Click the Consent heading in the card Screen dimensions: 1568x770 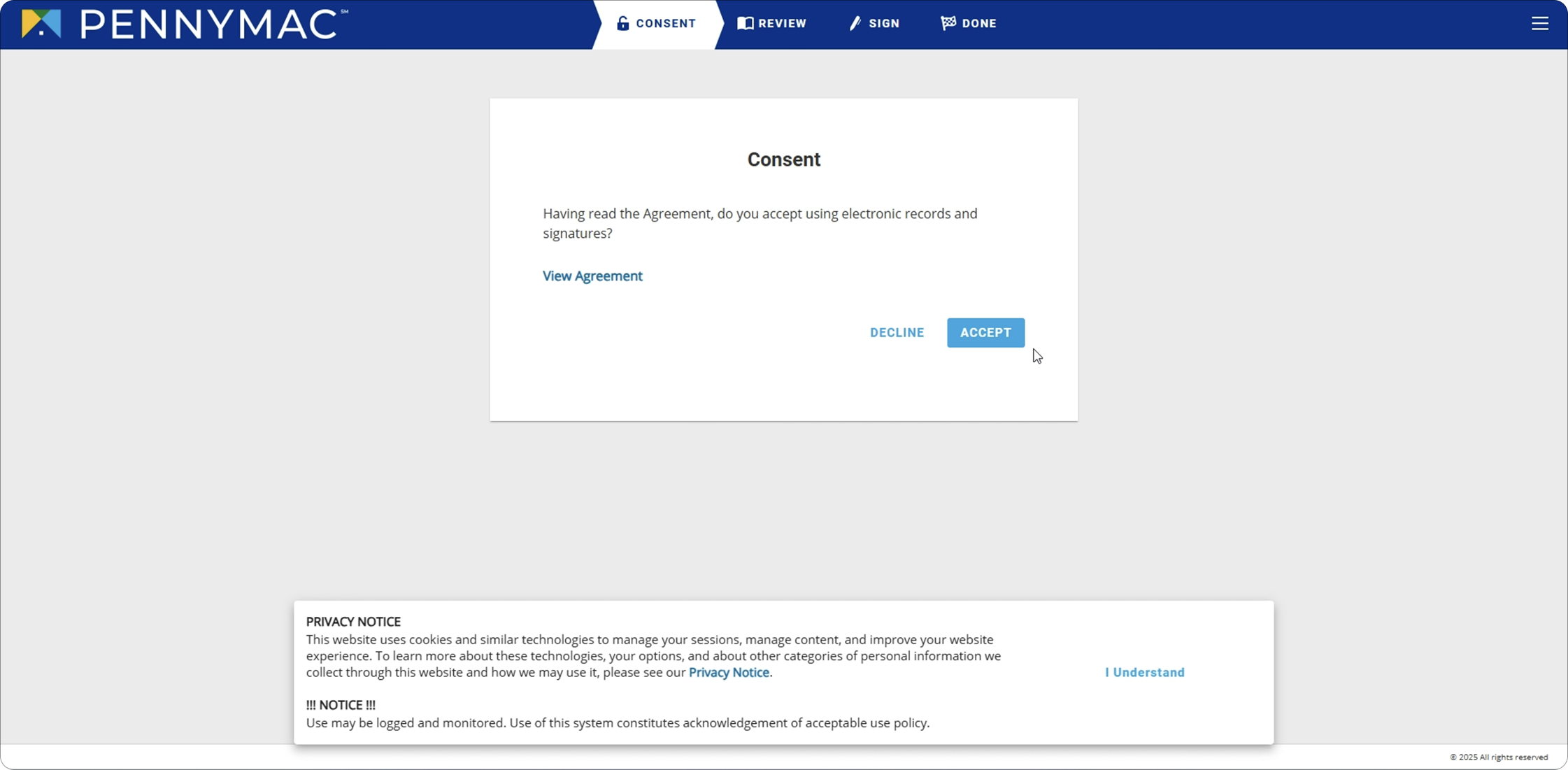pos(783,159)
